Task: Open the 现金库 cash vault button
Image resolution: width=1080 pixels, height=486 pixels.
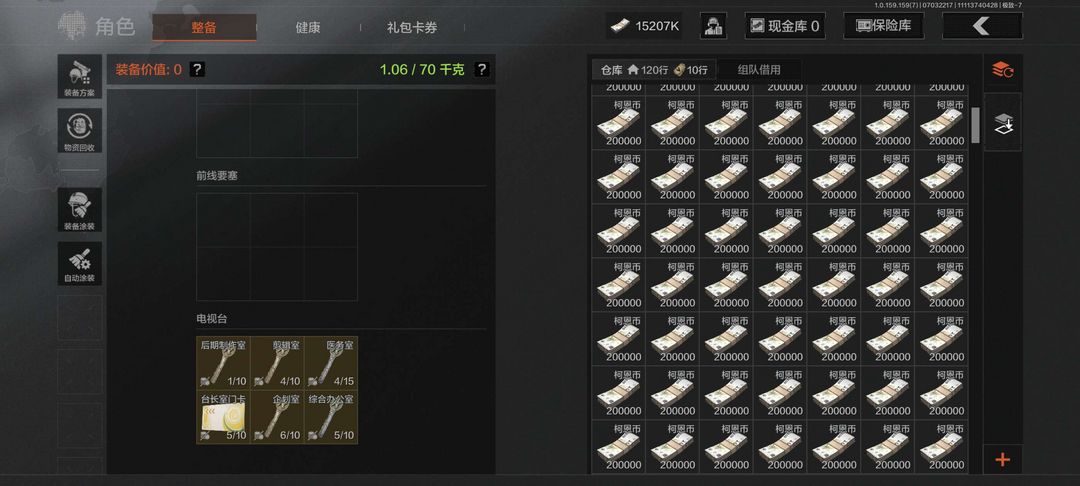Action: (785, 26)
